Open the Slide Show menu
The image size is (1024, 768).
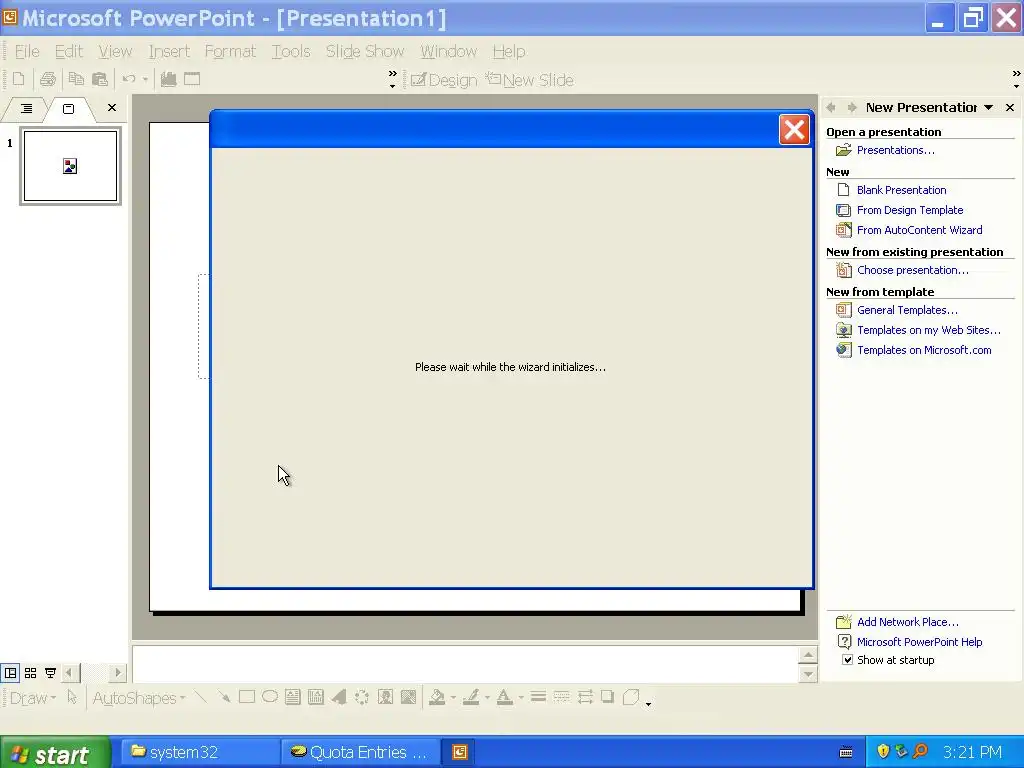pos(365,51)
